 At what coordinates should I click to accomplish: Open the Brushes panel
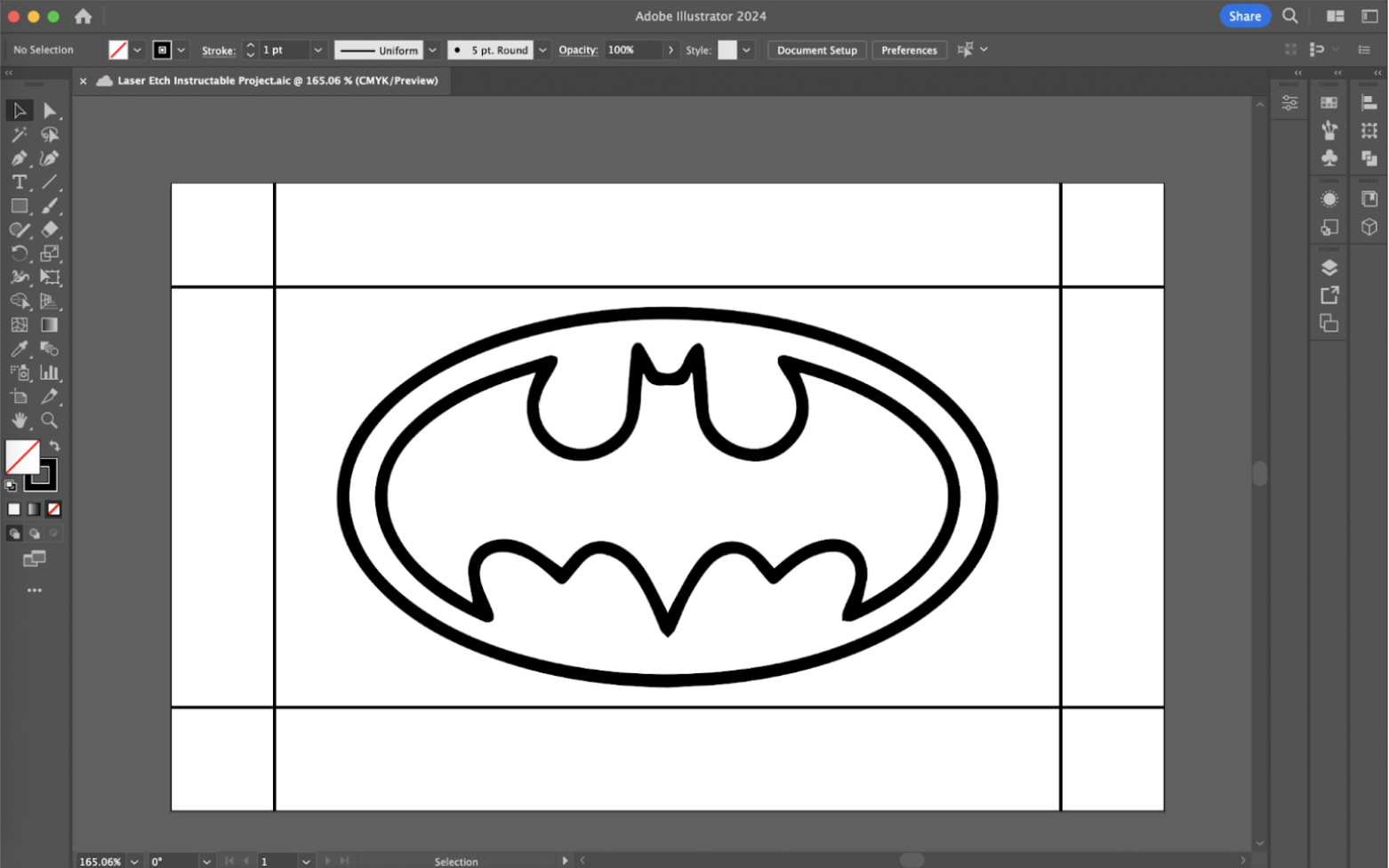[x=1329, y=131]
